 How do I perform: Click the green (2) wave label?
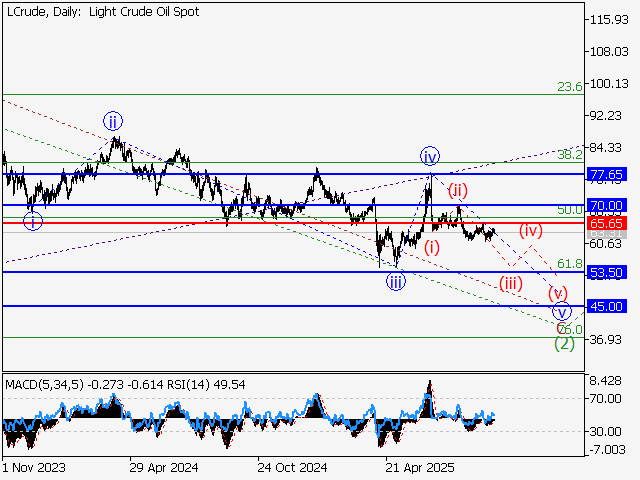564,343
